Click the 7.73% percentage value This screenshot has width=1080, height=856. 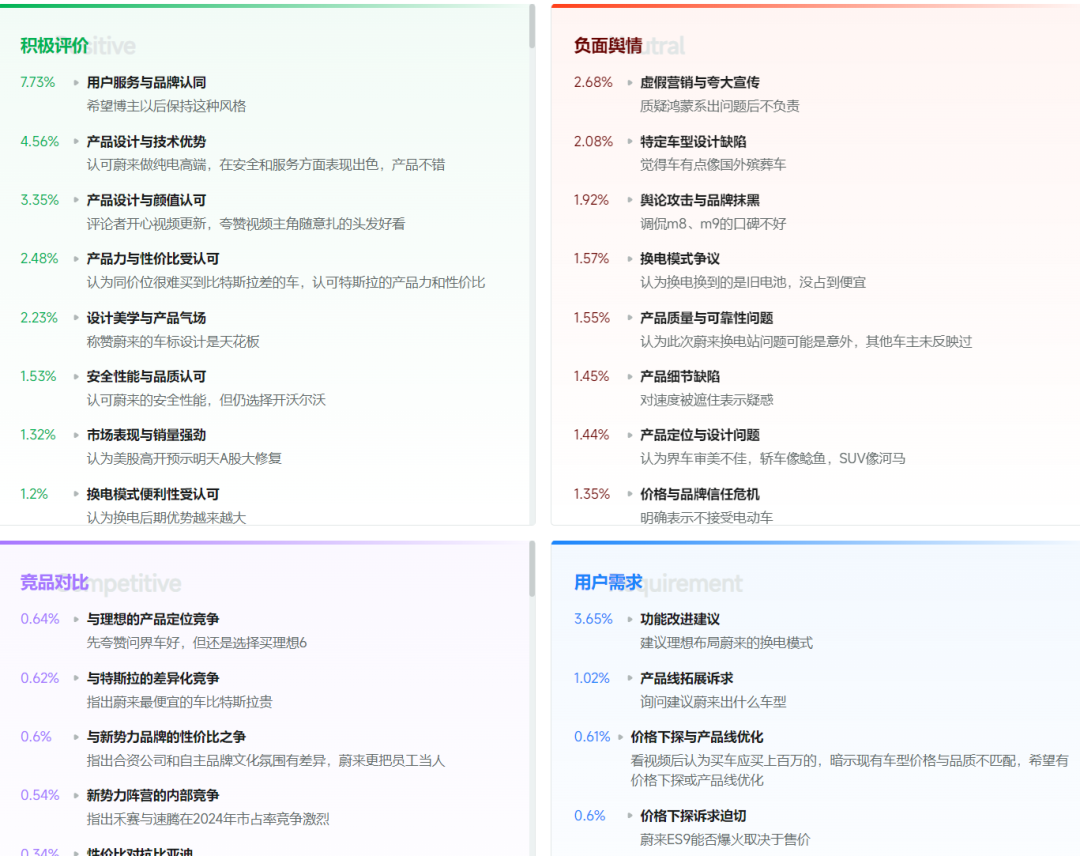pyautogui.click(x=37, y=82)
